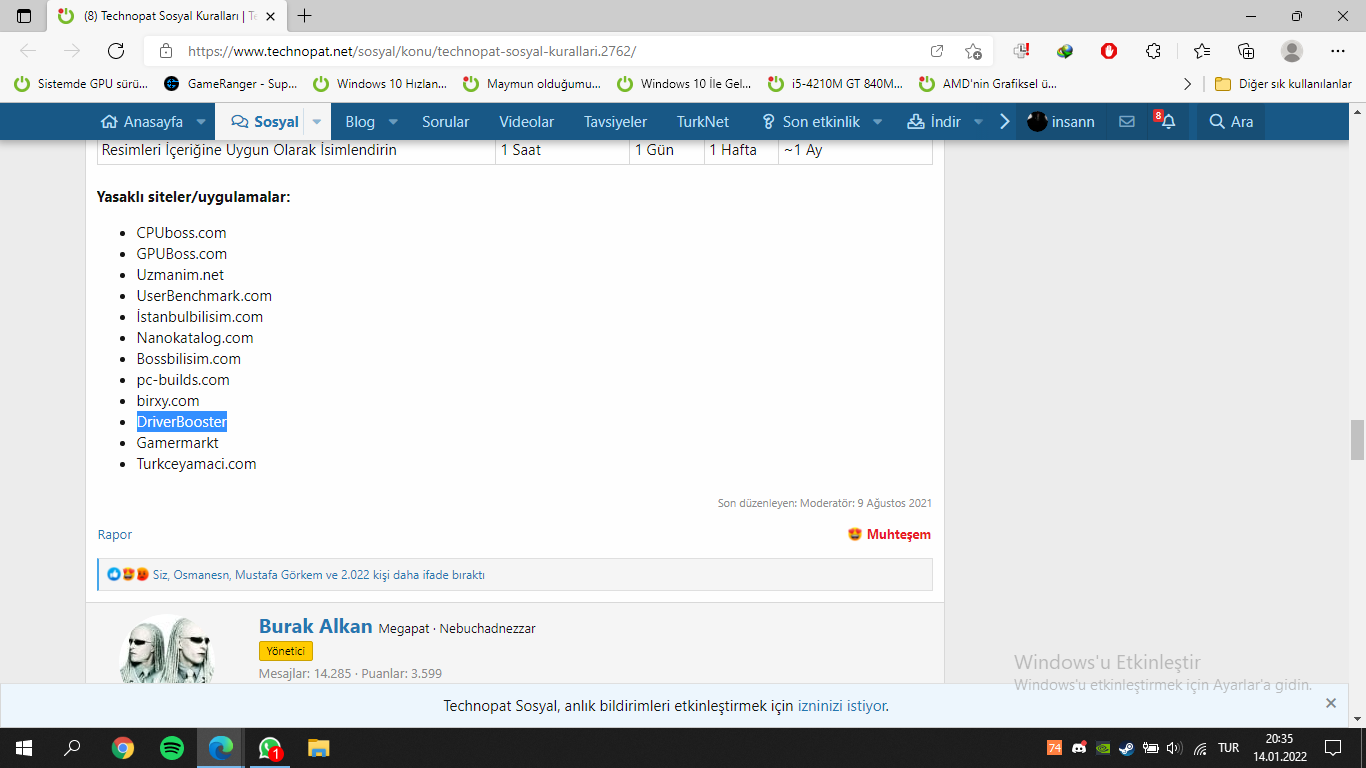The height and width of the screenshot is (768, 1366).
Task: Open the TurkNet nav item
Action: (703, 122)
